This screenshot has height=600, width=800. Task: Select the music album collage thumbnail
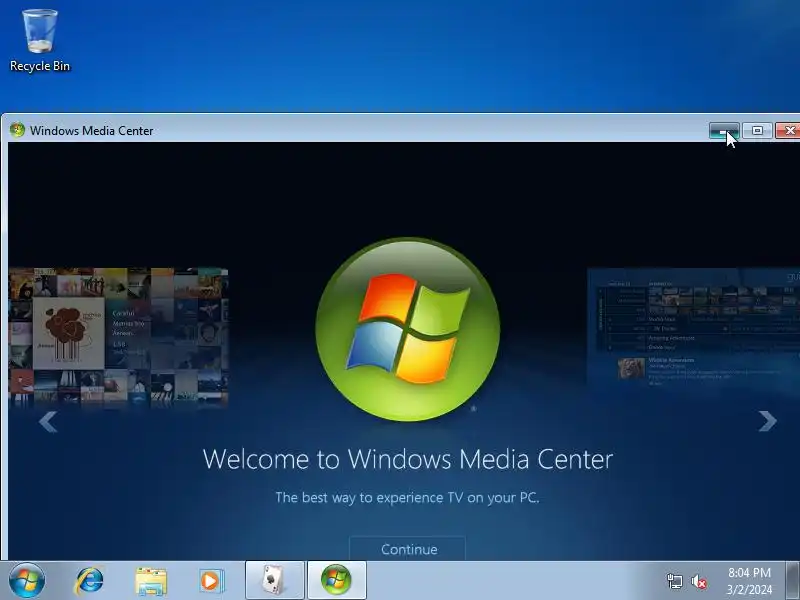click(x=118, y=337)
